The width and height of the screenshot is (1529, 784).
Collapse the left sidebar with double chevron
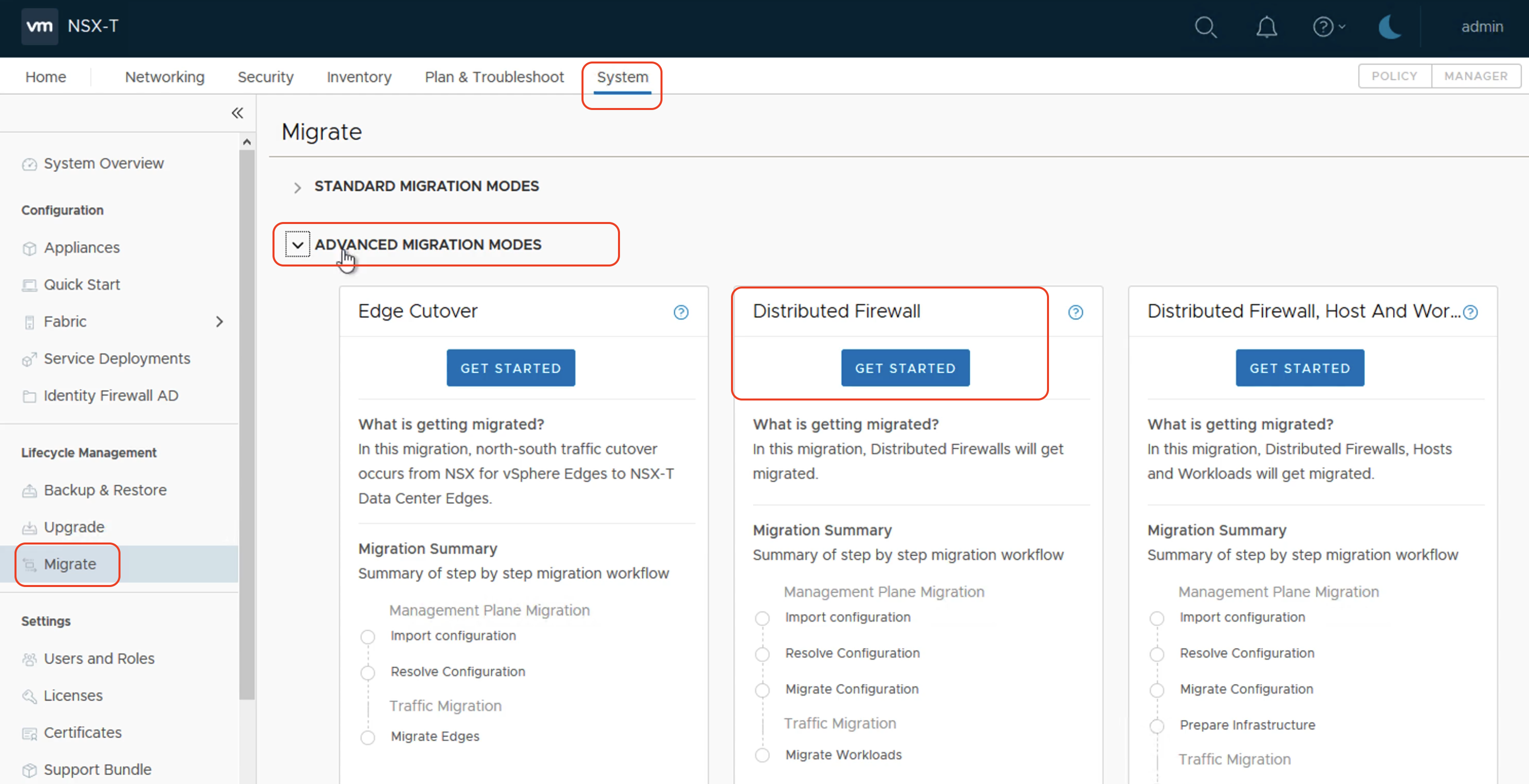(237, 113)
